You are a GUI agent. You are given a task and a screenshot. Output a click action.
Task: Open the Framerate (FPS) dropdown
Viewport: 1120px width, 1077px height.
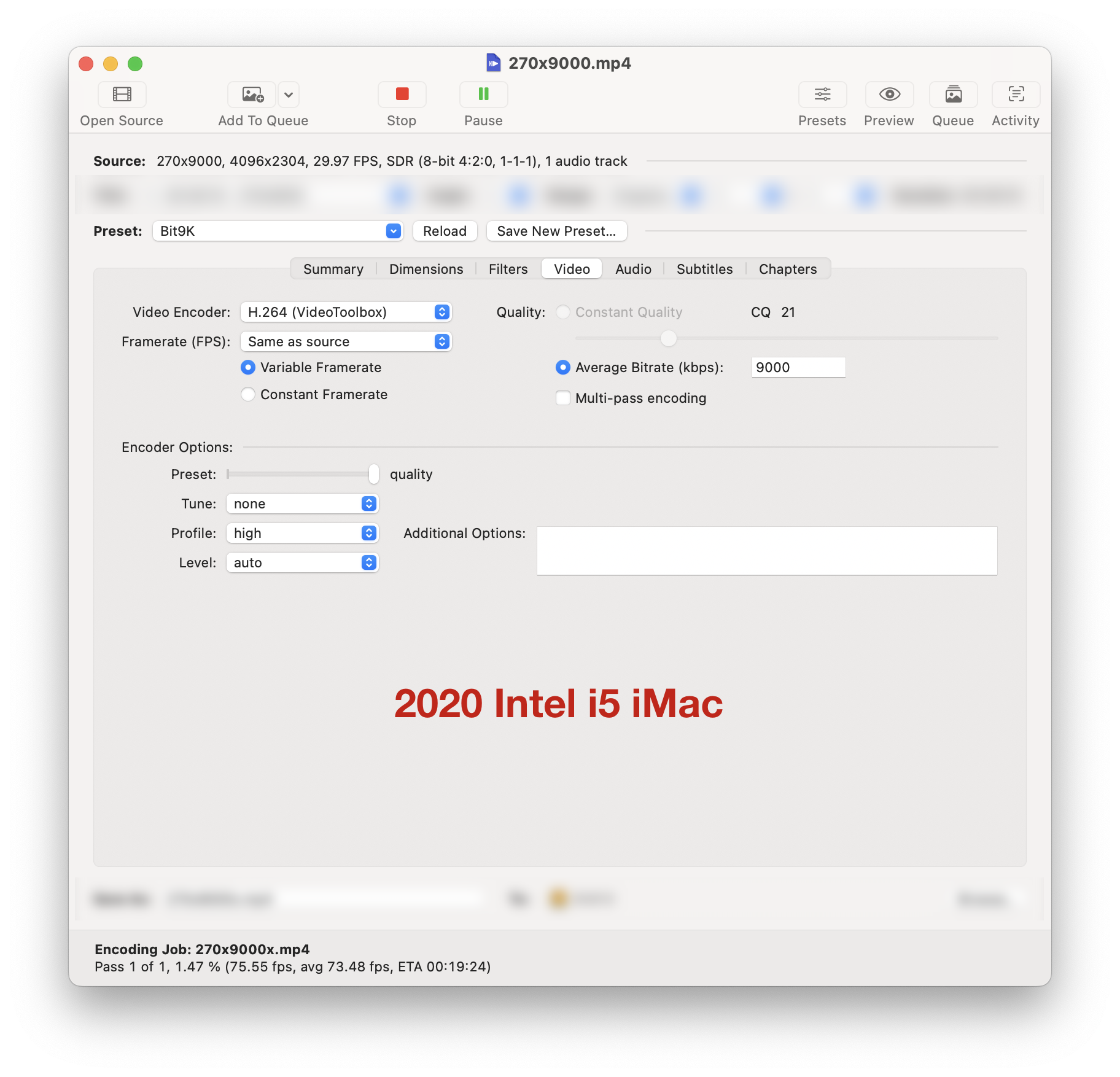click(x=346, y=341)
